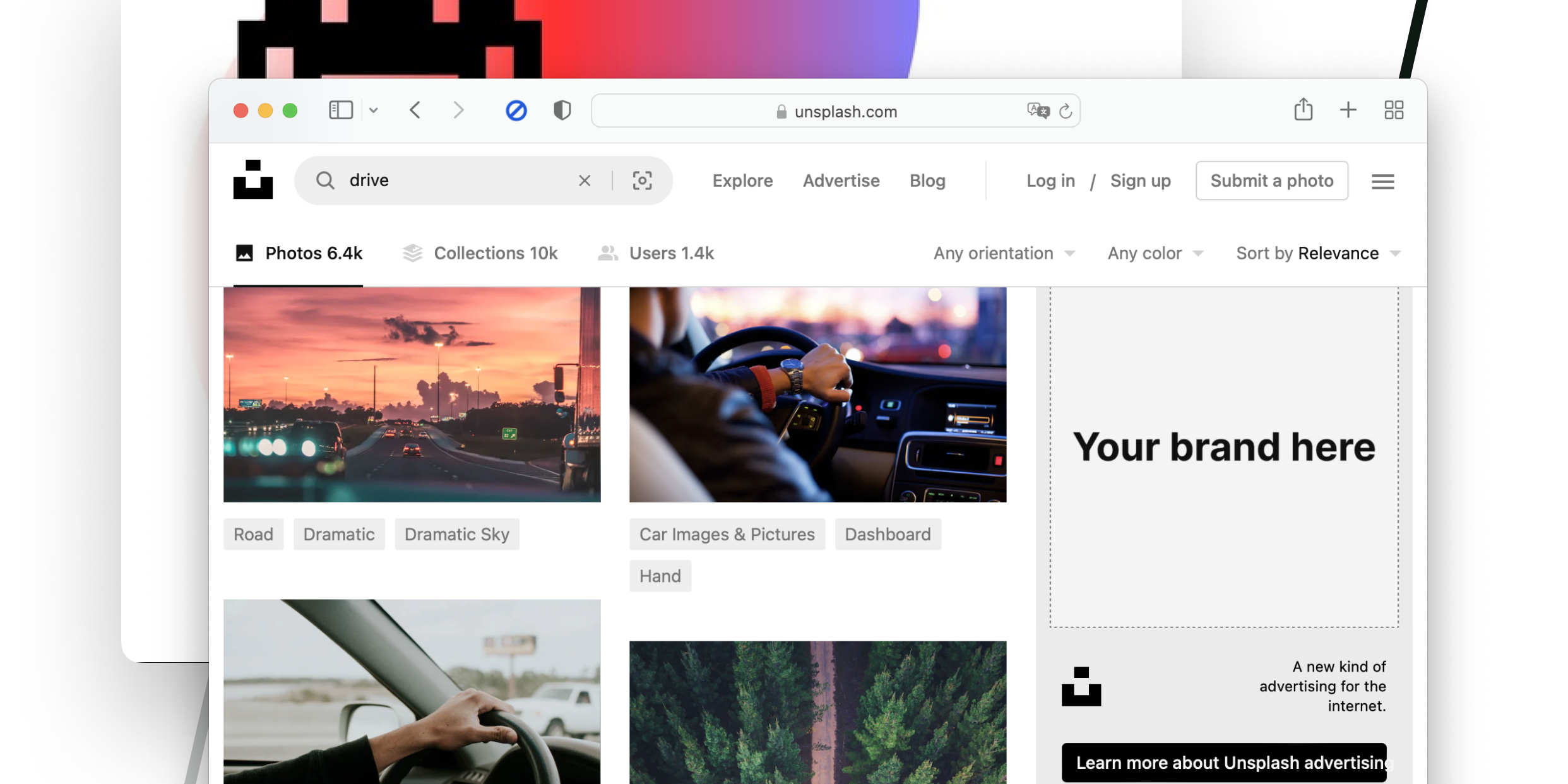
Task: Open the hamburger menu
Action: 1382,182
